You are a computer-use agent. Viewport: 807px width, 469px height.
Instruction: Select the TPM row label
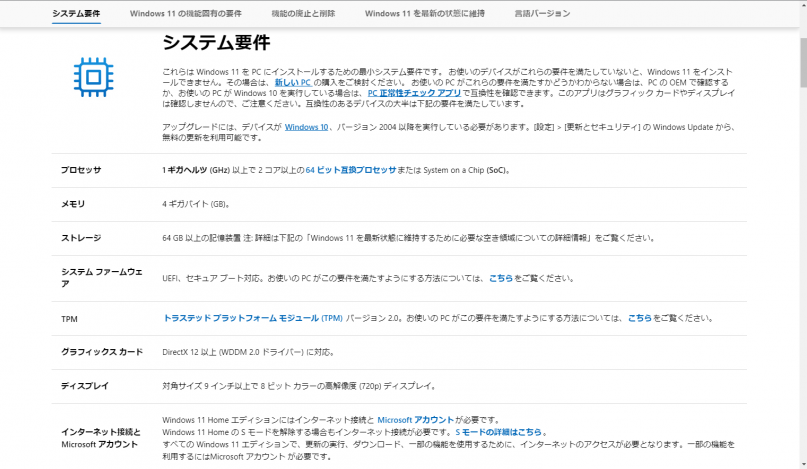coord(69,319)
